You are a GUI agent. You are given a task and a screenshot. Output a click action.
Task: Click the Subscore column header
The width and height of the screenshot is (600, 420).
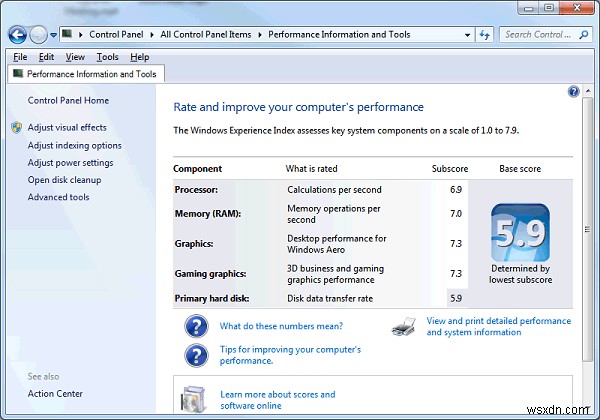coord(450,169)
